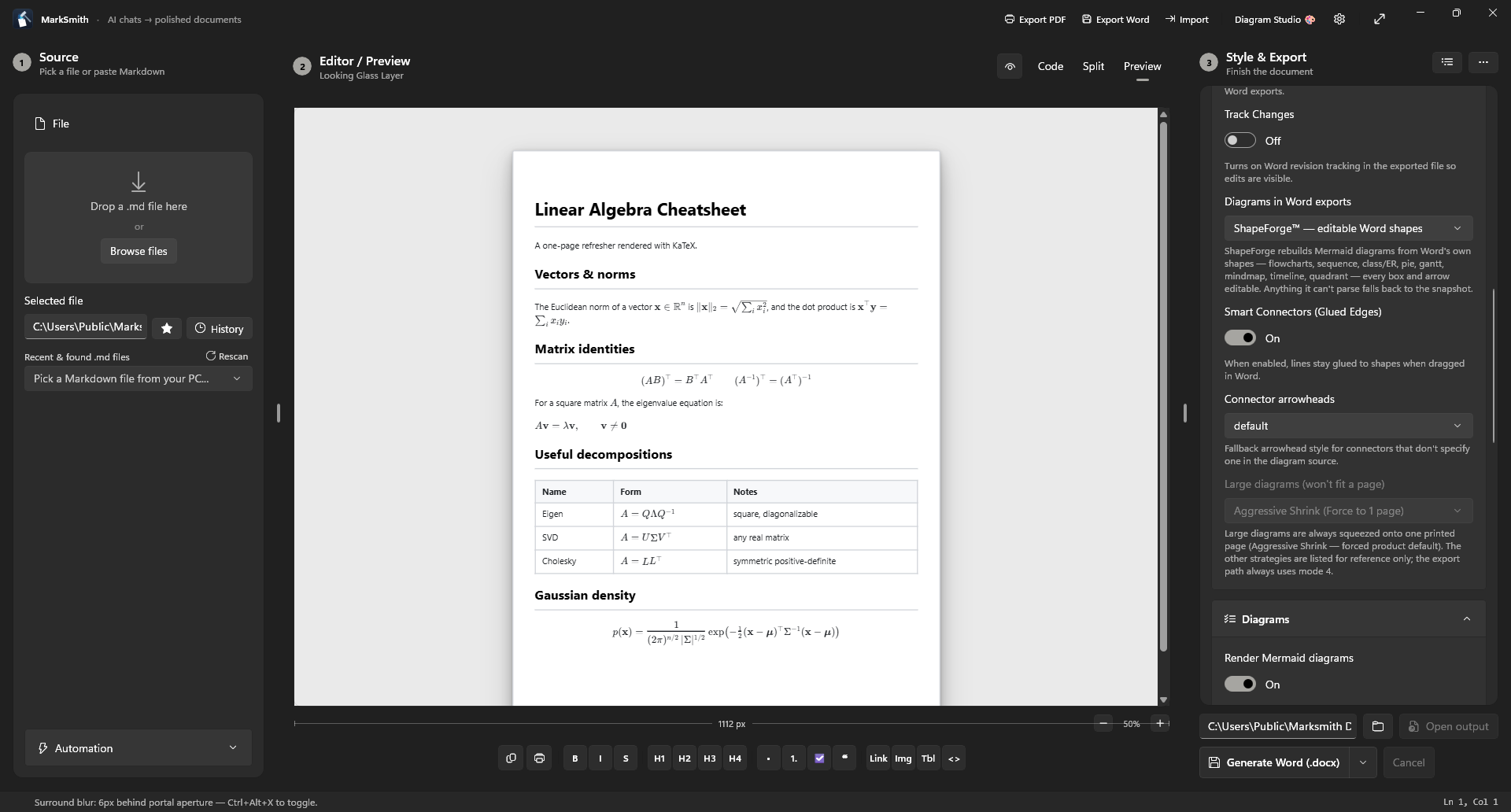Open the recent Markdown files dropdown
1511x812 pixels.
pos(139,378)
